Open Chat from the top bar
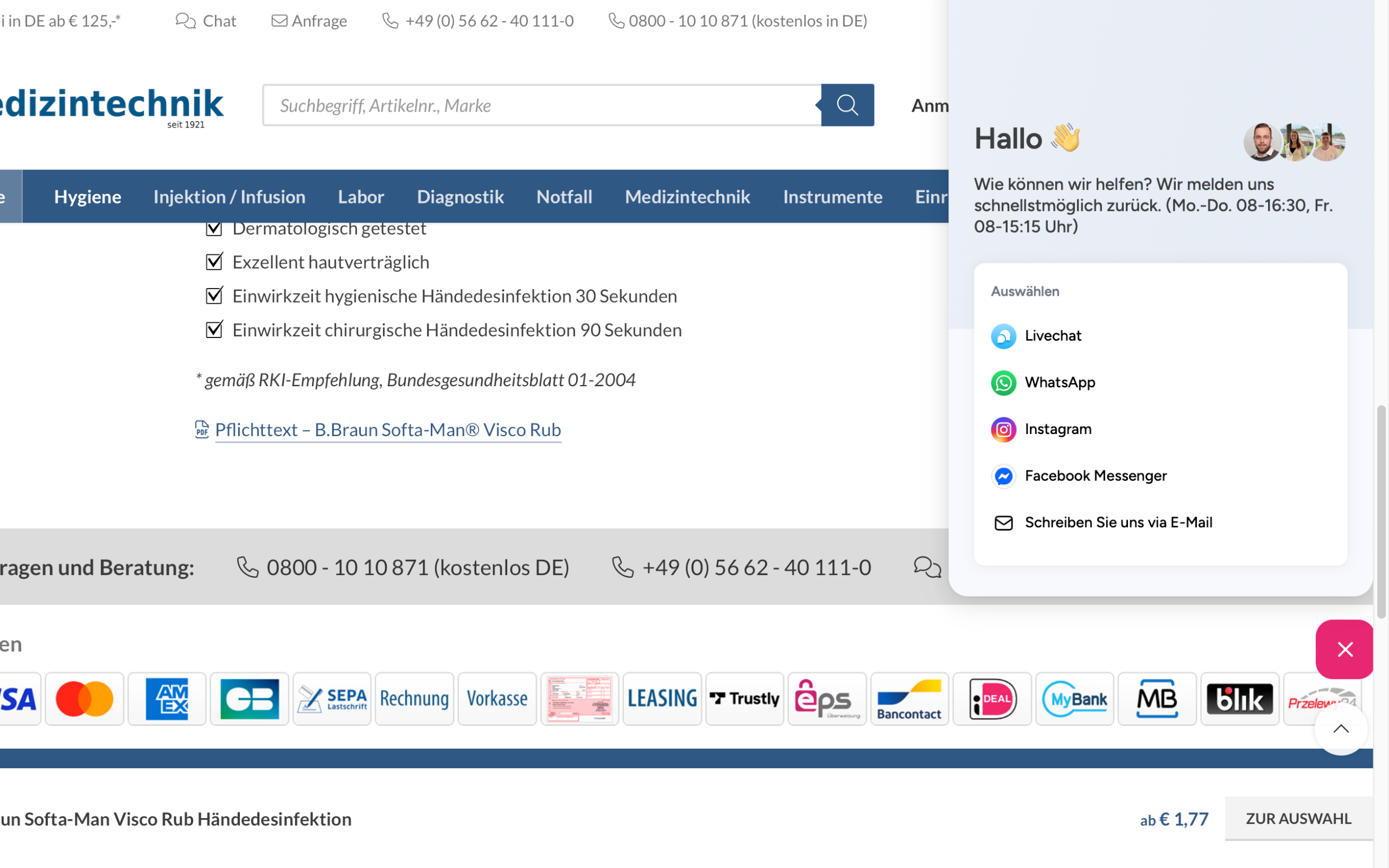The width and height of the screenshot is (1389, 868). (206, 21)
